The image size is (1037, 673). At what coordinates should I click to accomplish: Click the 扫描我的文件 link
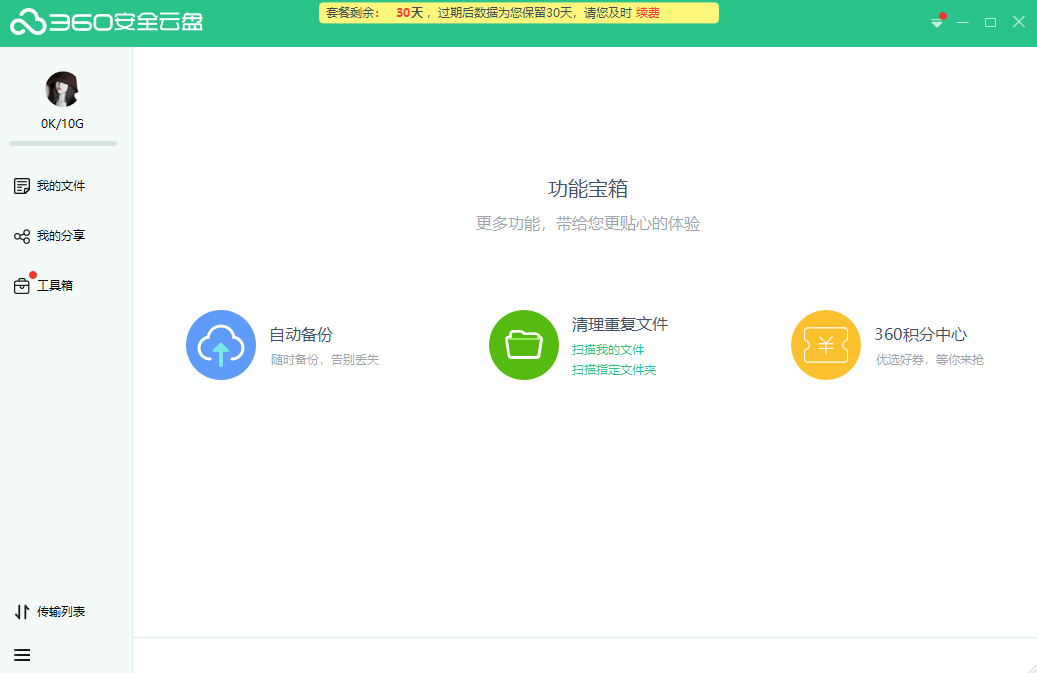(x=608, y=350)
